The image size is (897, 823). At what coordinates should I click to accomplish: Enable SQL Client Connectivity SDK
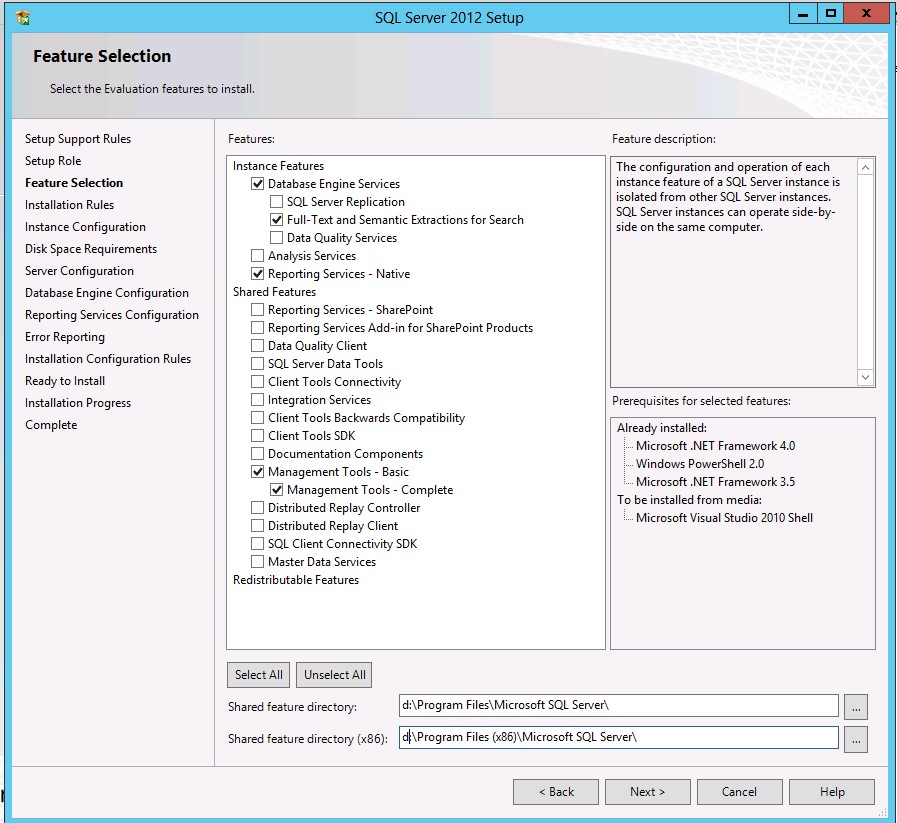257,544
